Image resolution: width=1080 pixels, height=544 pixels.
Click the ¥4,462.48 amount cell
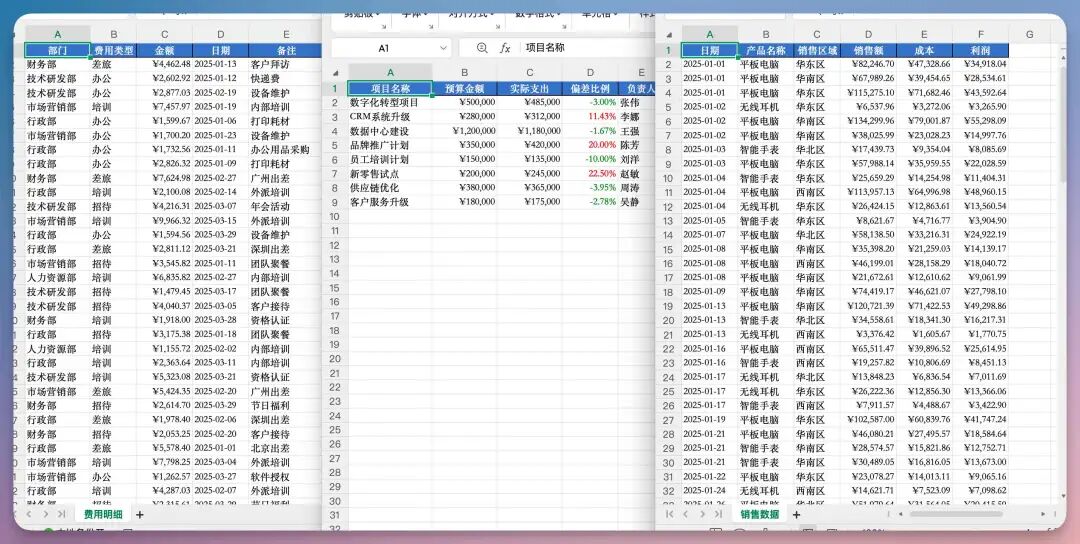[164, 64]
